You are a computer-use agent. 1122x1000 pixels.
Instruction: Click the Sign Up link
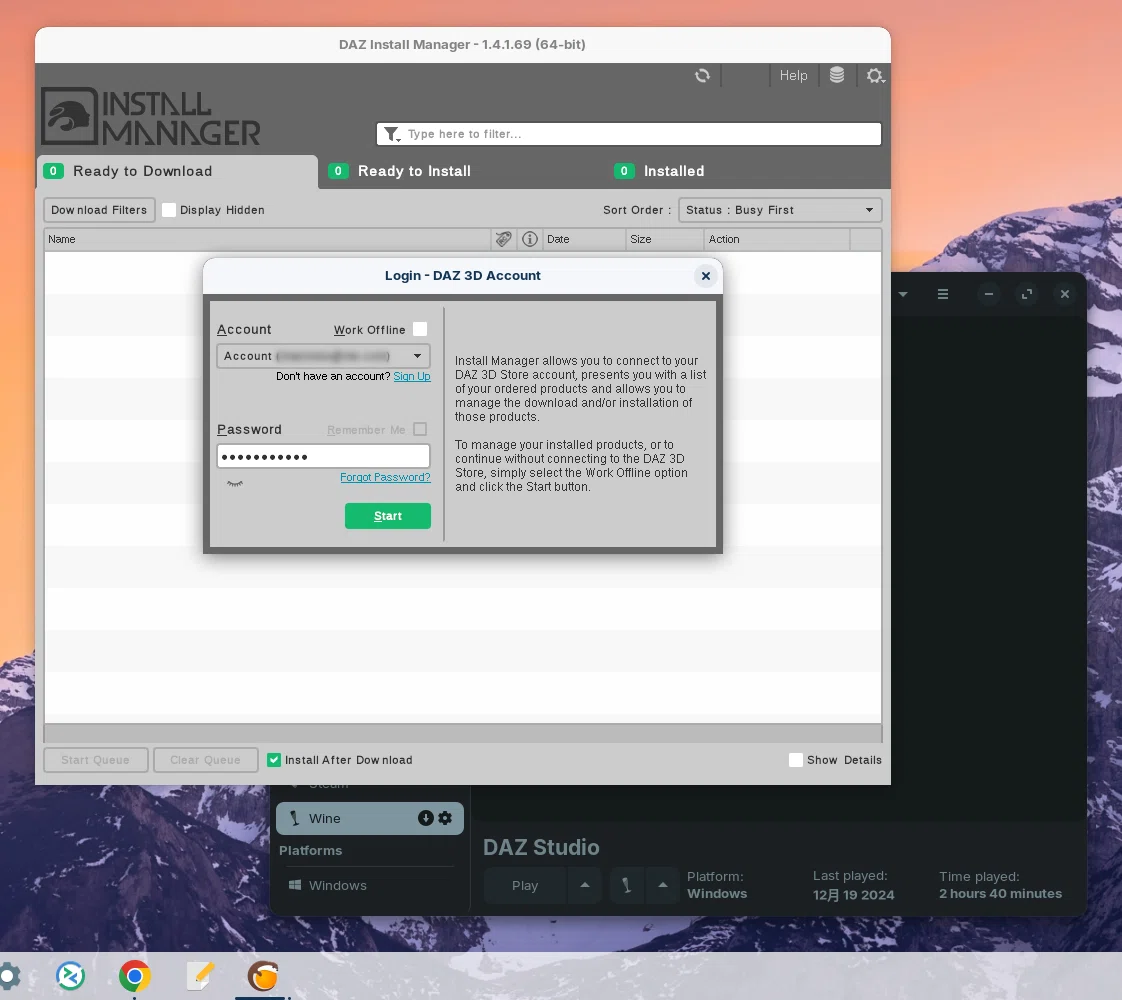(x=411, y=376)
